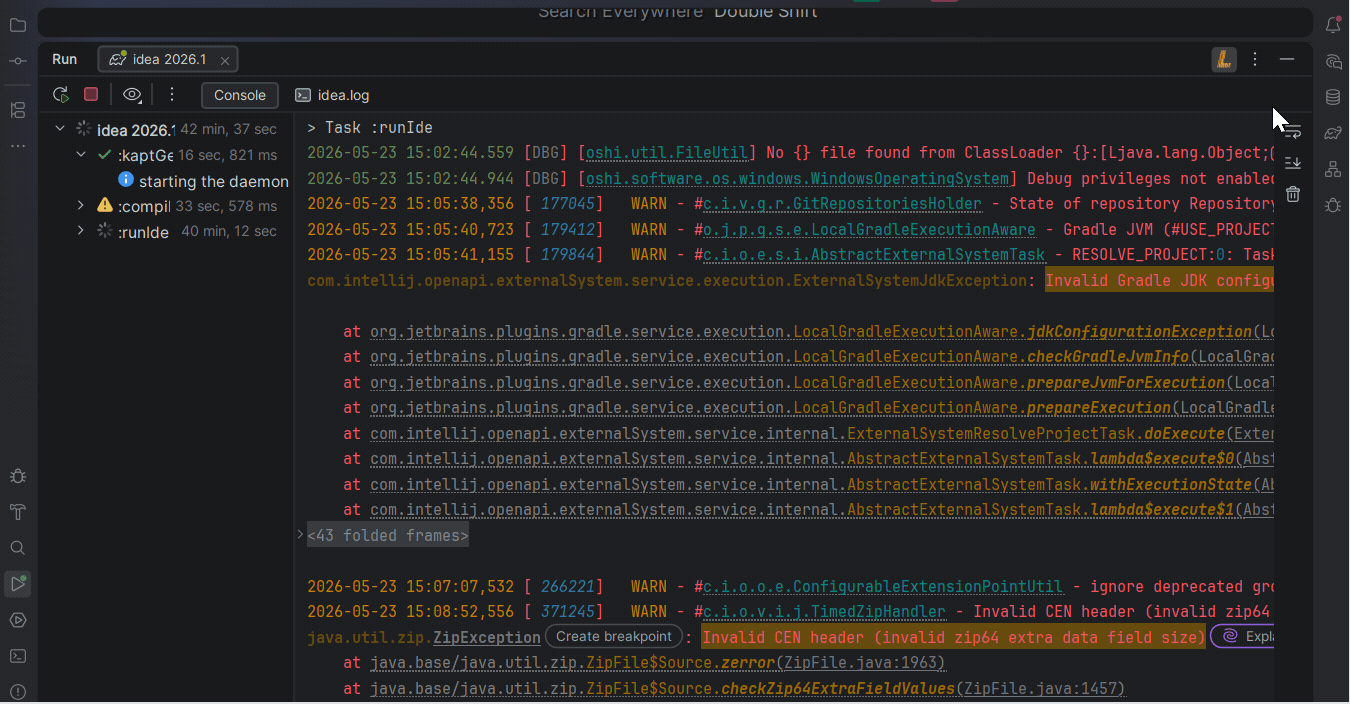Toggle the Run tool window button
This screenshot has width=1350, height=704.
pos(17,584)
